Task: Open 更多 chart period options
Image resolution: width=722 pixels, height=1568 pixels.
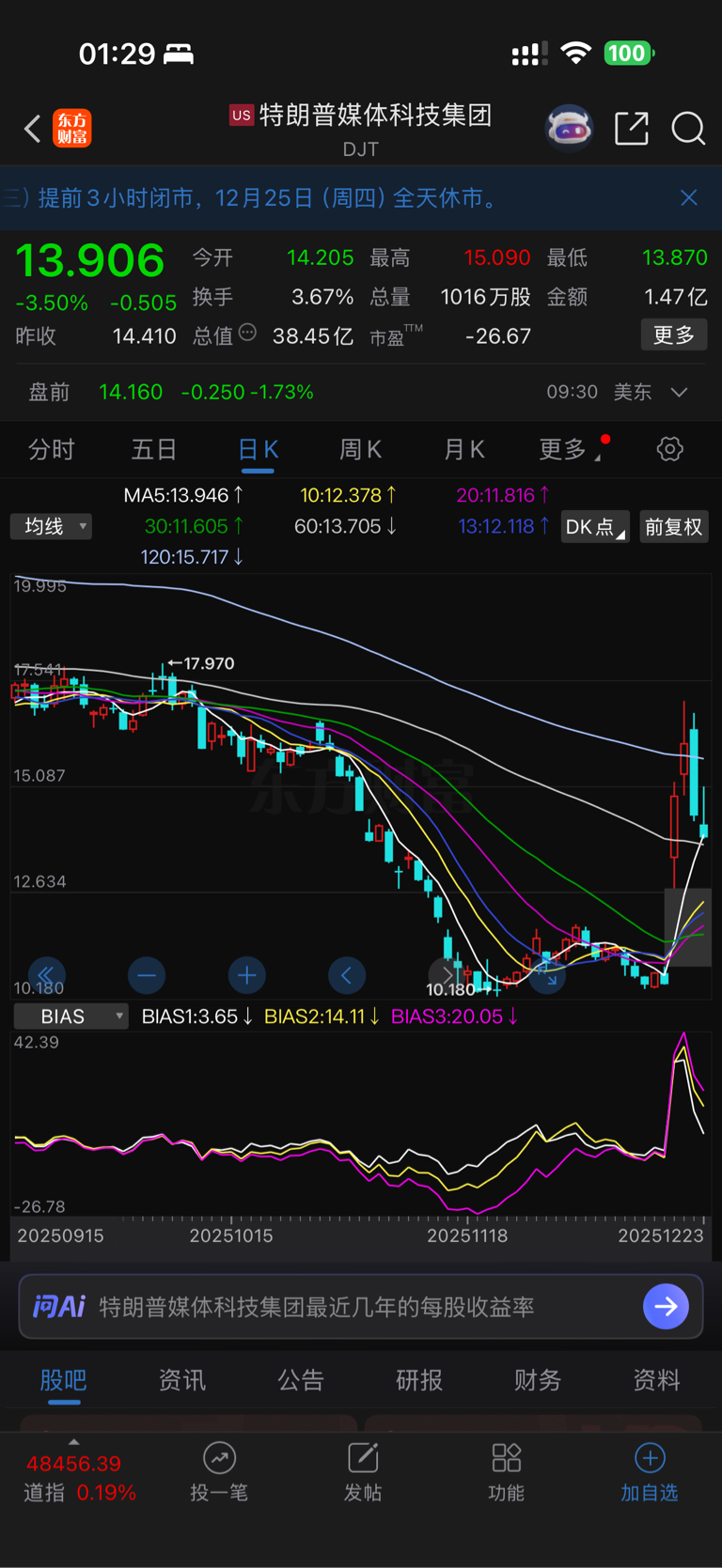Action: [x=570, y=450]
